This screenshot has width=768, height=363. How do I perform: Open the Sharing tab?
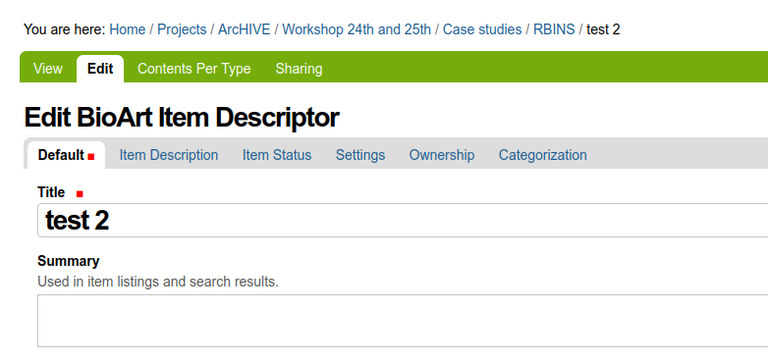[299, 69]
